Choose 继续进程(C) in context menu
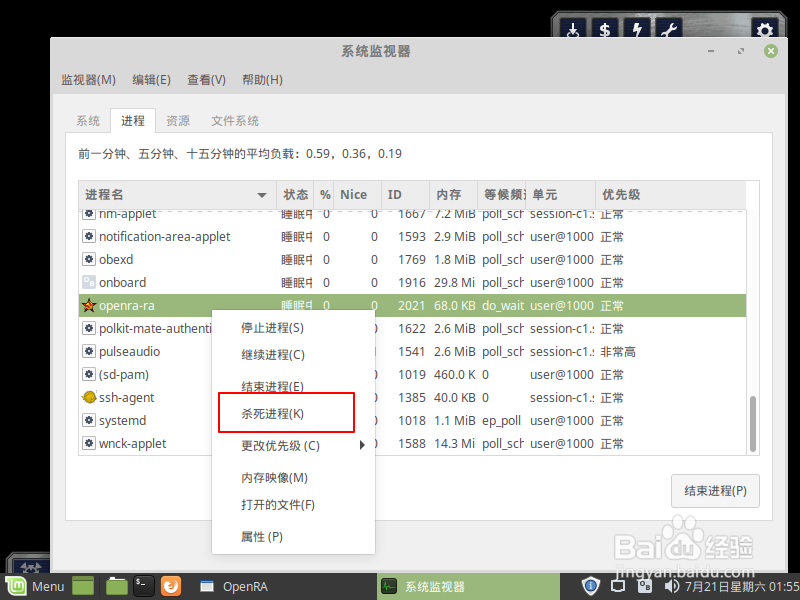Screen dimensions: 800x600 pos(293,355)
